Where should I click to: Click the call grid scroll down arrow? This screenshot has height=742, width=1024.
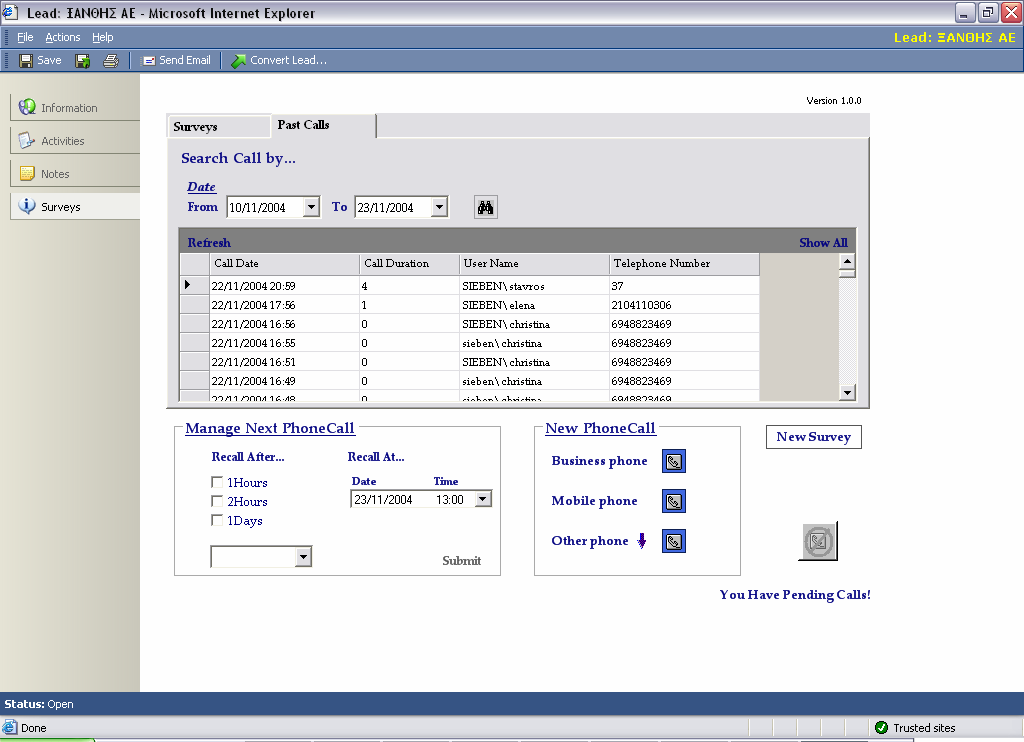coord(847,393)
